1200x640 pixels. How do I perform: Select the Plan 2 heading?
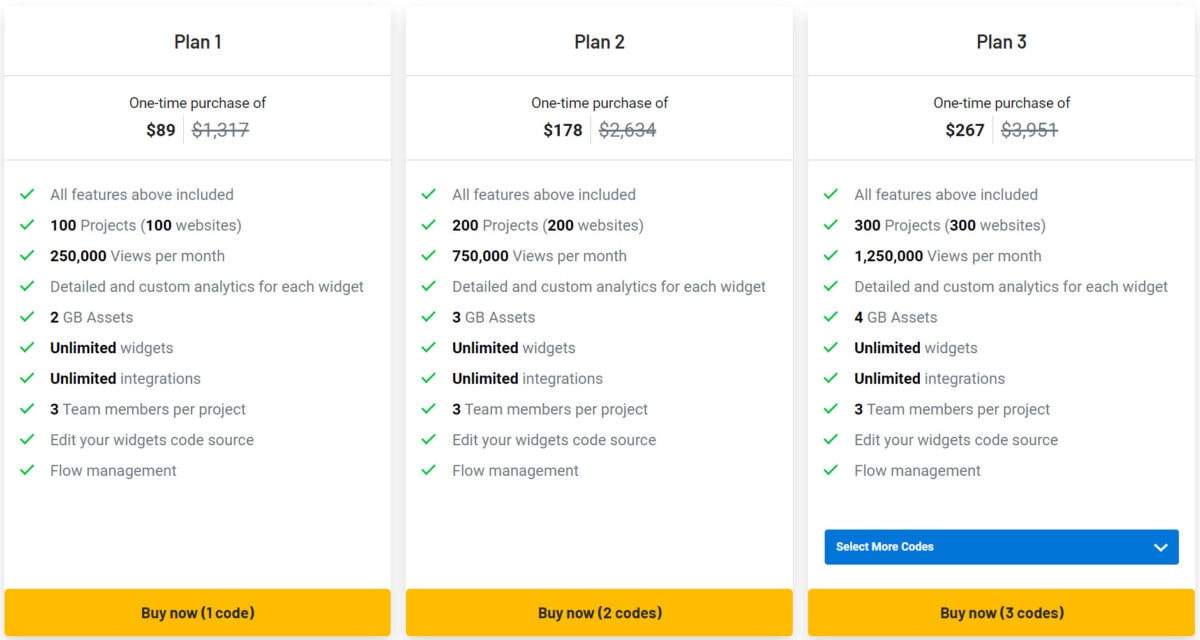coord(599,42)
